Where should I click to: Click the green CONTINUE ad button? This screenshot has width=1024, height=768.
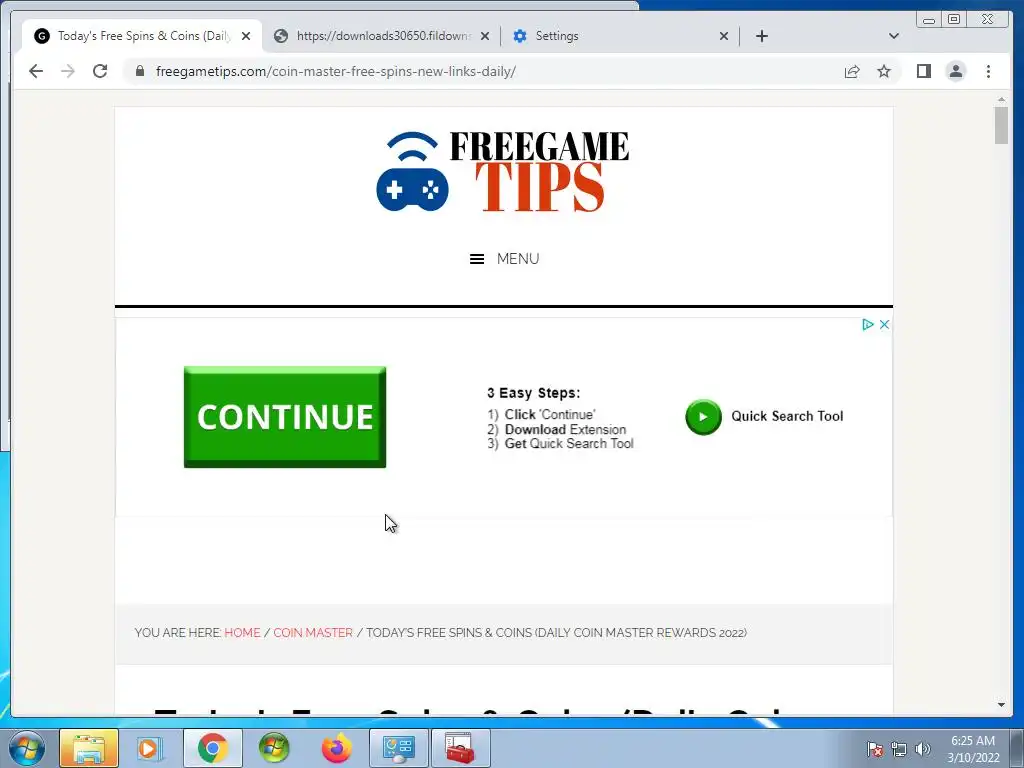(285, 417)
